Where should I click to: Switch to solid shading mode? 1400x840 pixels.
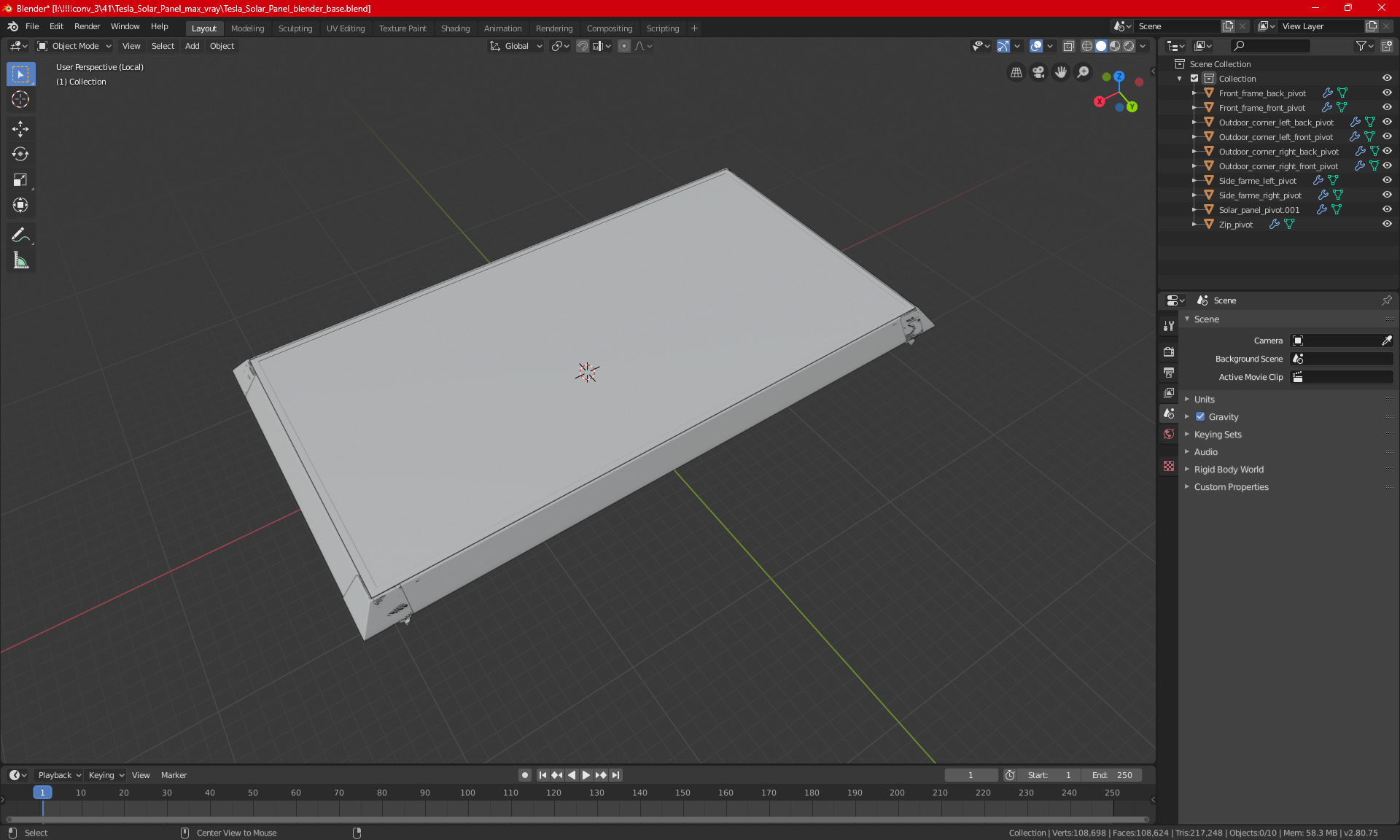coord(1101,46)
